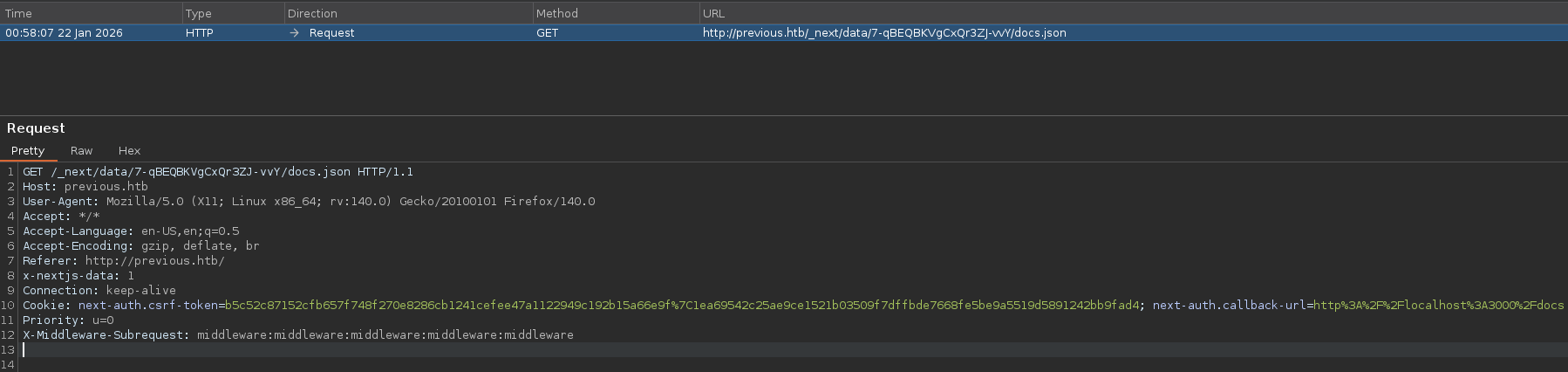Sort the table by Time column

18,13
